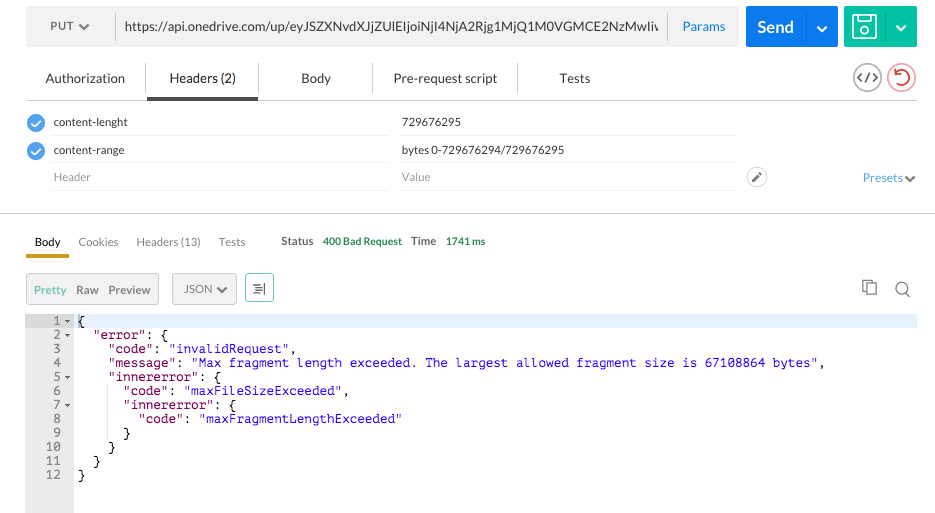The image size is (935, 513).
Task: Click the 1741 ms time value
Action: pyautogui.click(x=465, y=241)
